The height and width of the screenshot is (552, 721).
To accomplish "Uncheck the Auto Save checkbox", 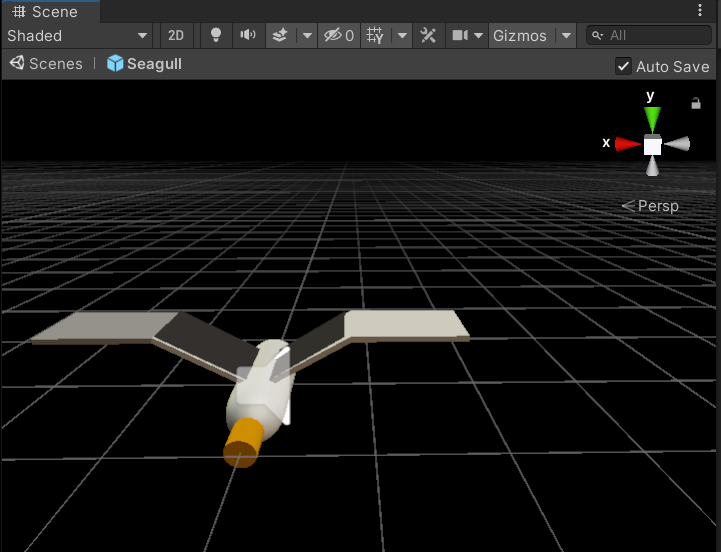I will pos(623,66).
